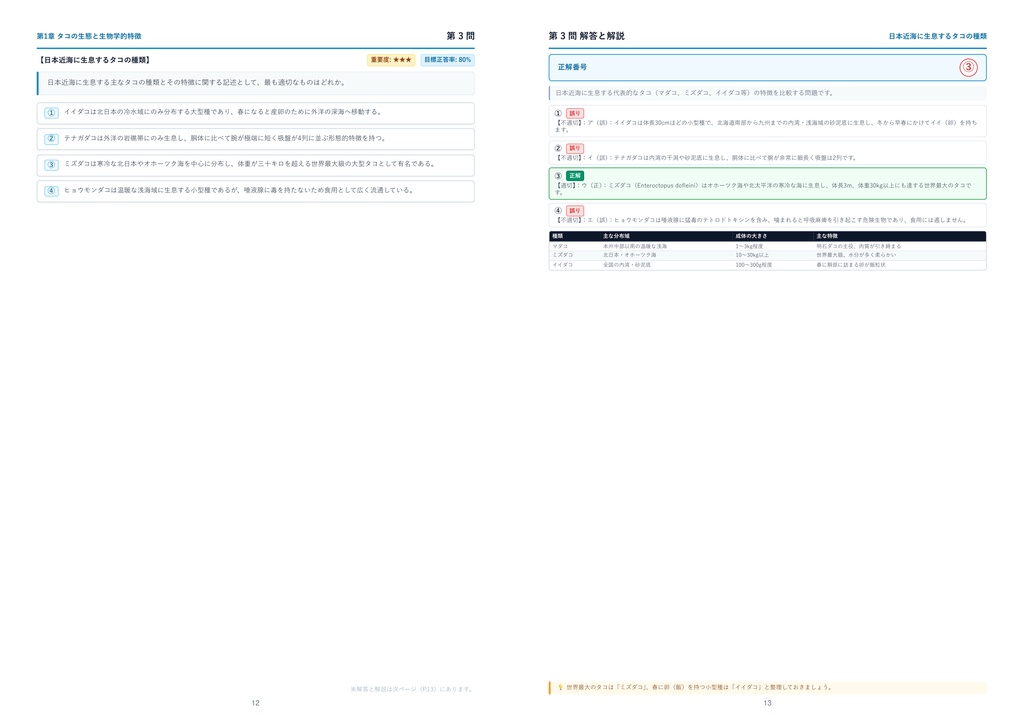
Task: Click the 目標正答率: 80% badge
Action: tap(447, 60)
